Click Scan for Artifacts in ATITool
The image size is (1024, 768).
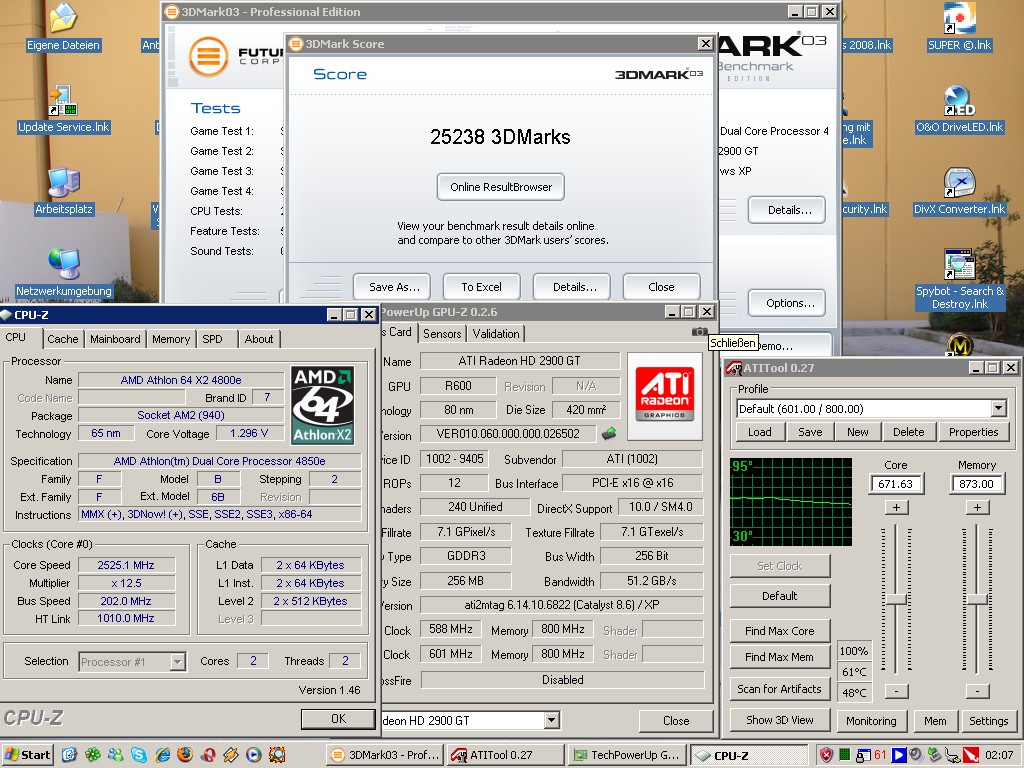(779, 689)
